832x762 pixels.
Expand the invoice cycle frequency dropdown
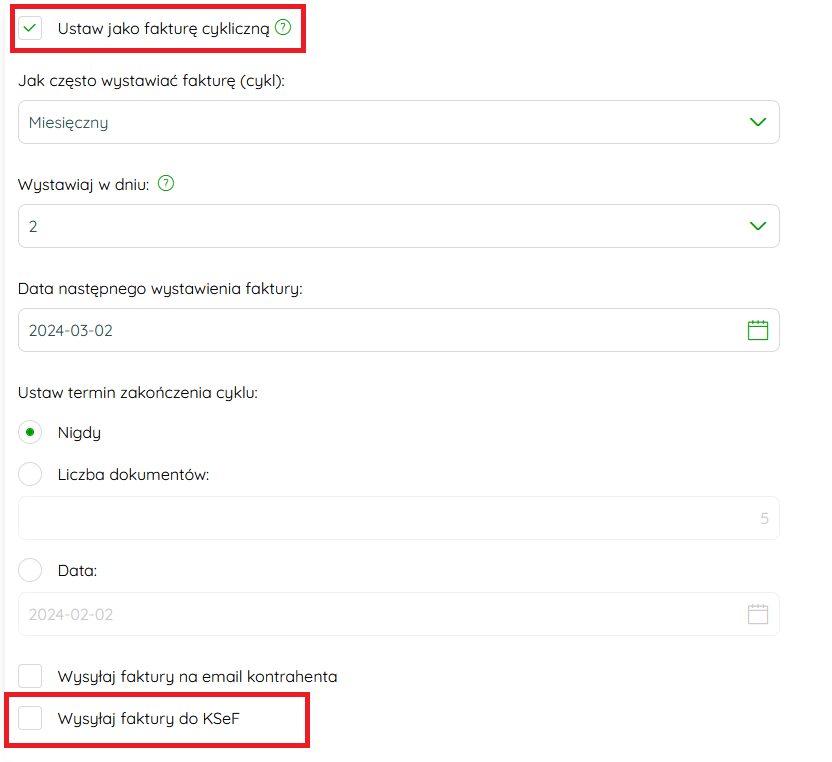click(x=398, y=122)
